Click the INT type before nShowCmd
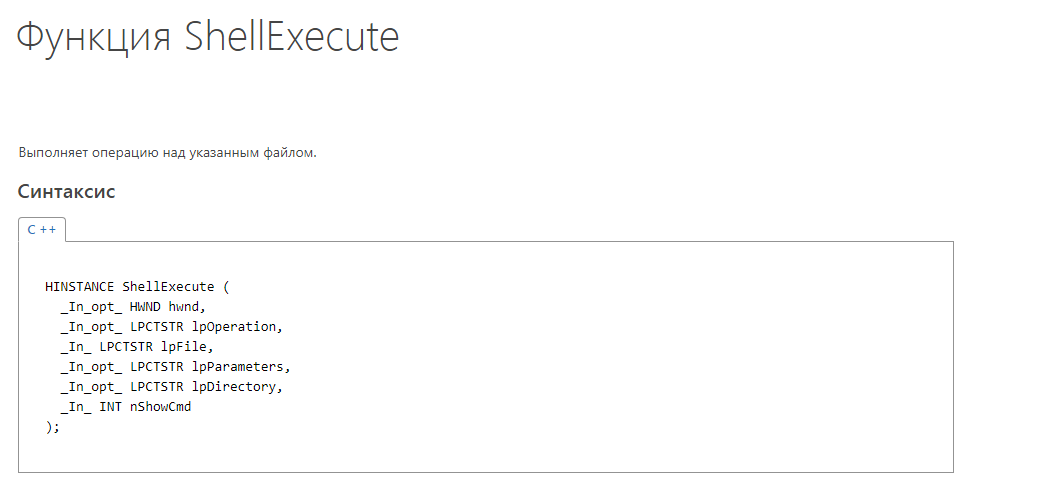 coord(111,406)
